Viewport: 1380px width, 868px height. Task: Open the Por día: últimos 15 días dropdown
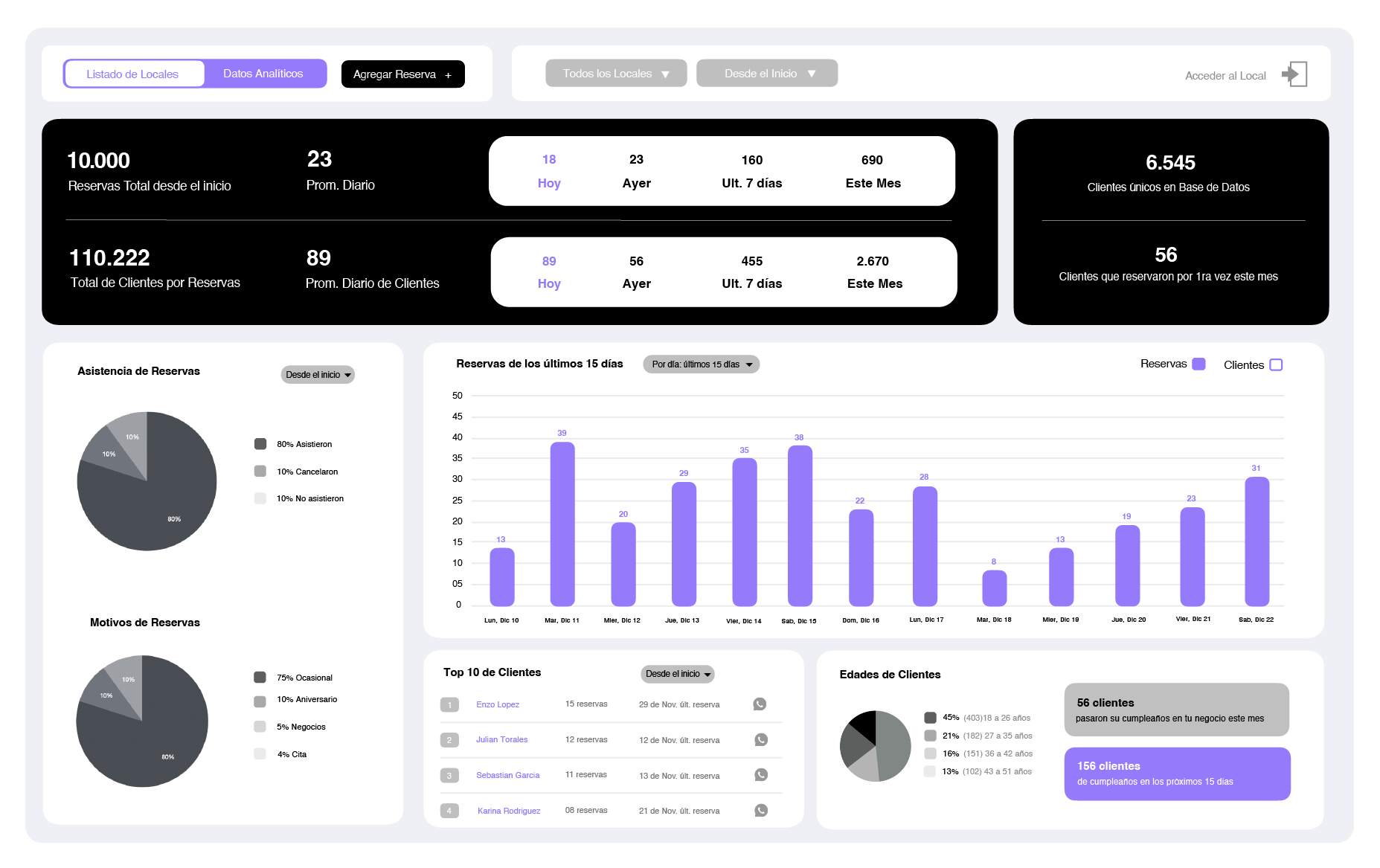[701, 364]
